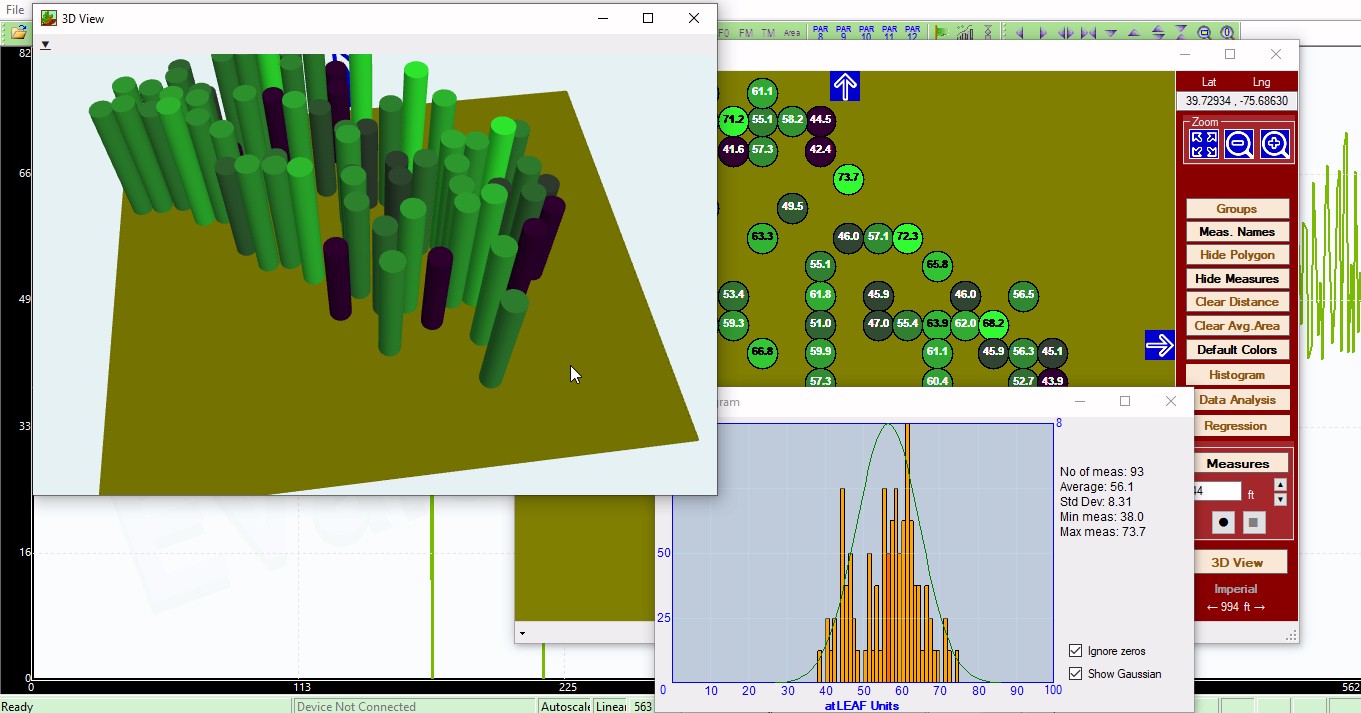
Task: Open the map window bottom-left dropdown arrow
Action: point(521,633)
